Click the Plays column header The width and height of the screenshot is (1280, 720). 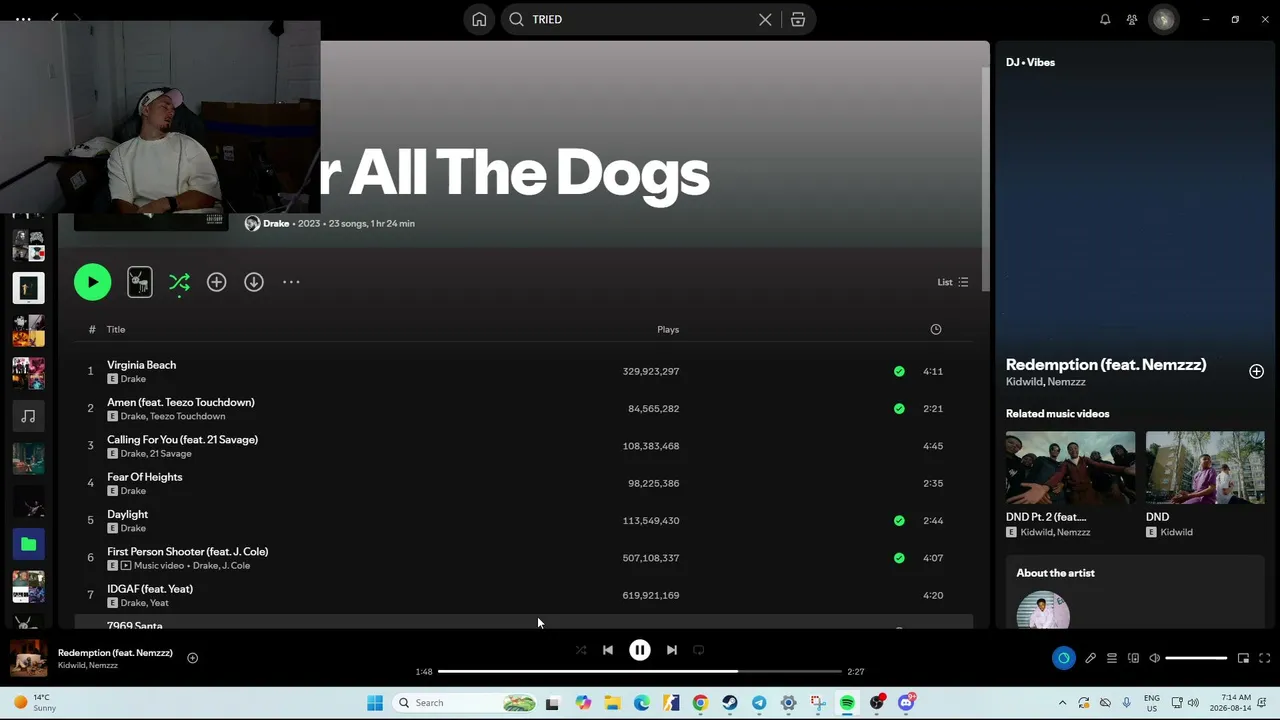tap(668, 329)
